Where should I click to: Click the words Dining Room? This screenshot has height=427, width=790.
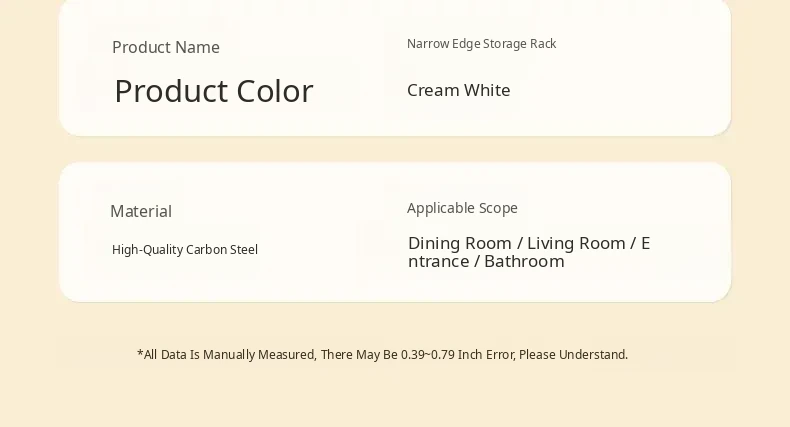click(459, 243)
